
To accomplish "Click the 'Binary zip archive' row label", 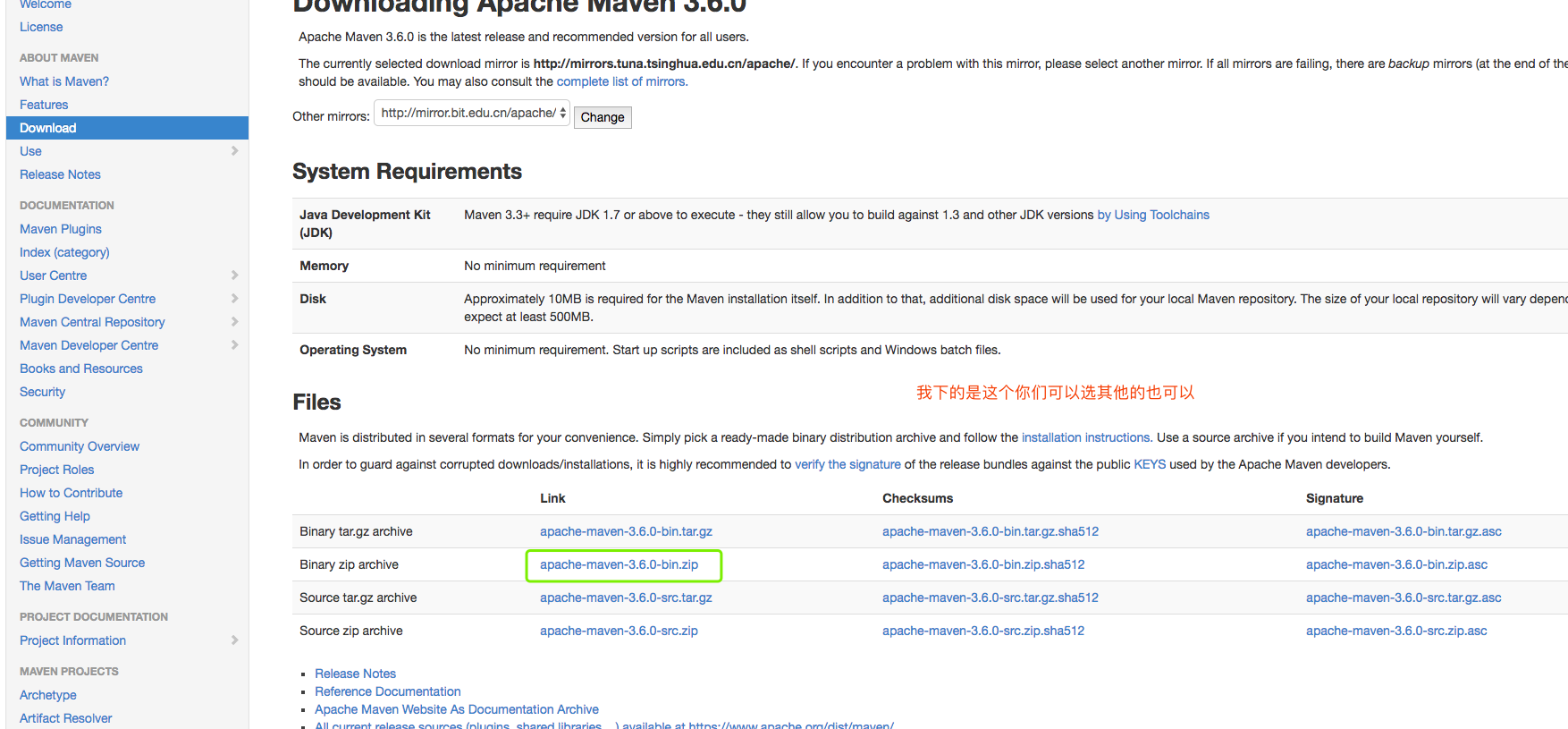I will (349, 564).
